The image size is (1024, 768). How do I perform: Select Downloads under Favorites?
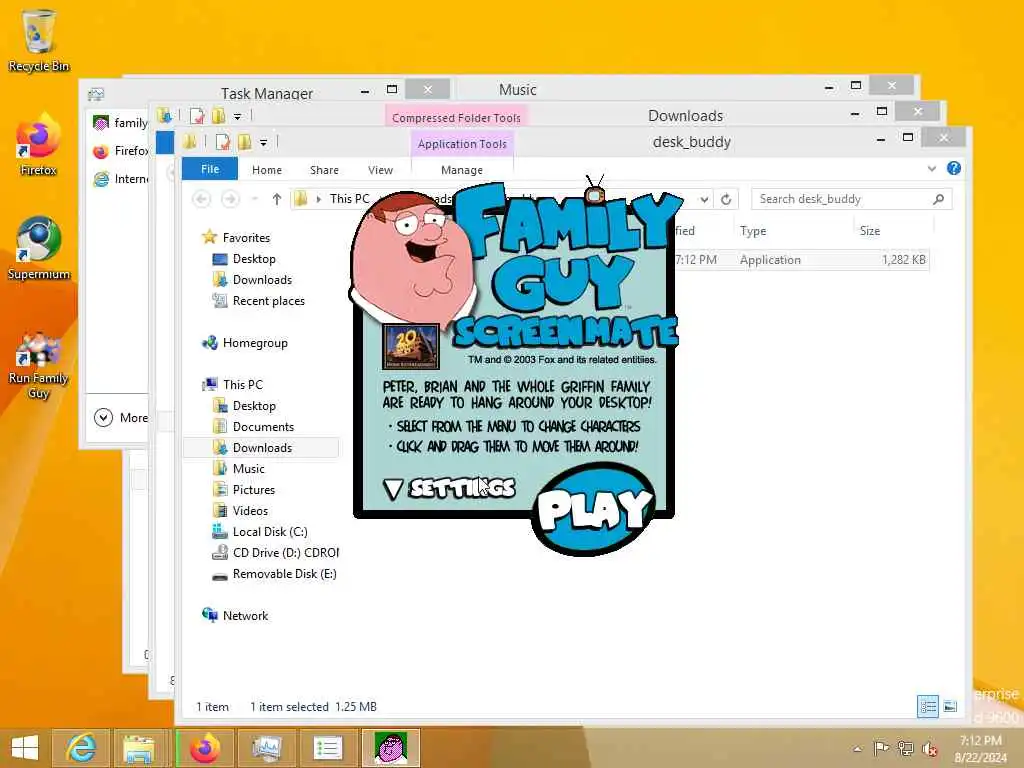pos(262,280)
